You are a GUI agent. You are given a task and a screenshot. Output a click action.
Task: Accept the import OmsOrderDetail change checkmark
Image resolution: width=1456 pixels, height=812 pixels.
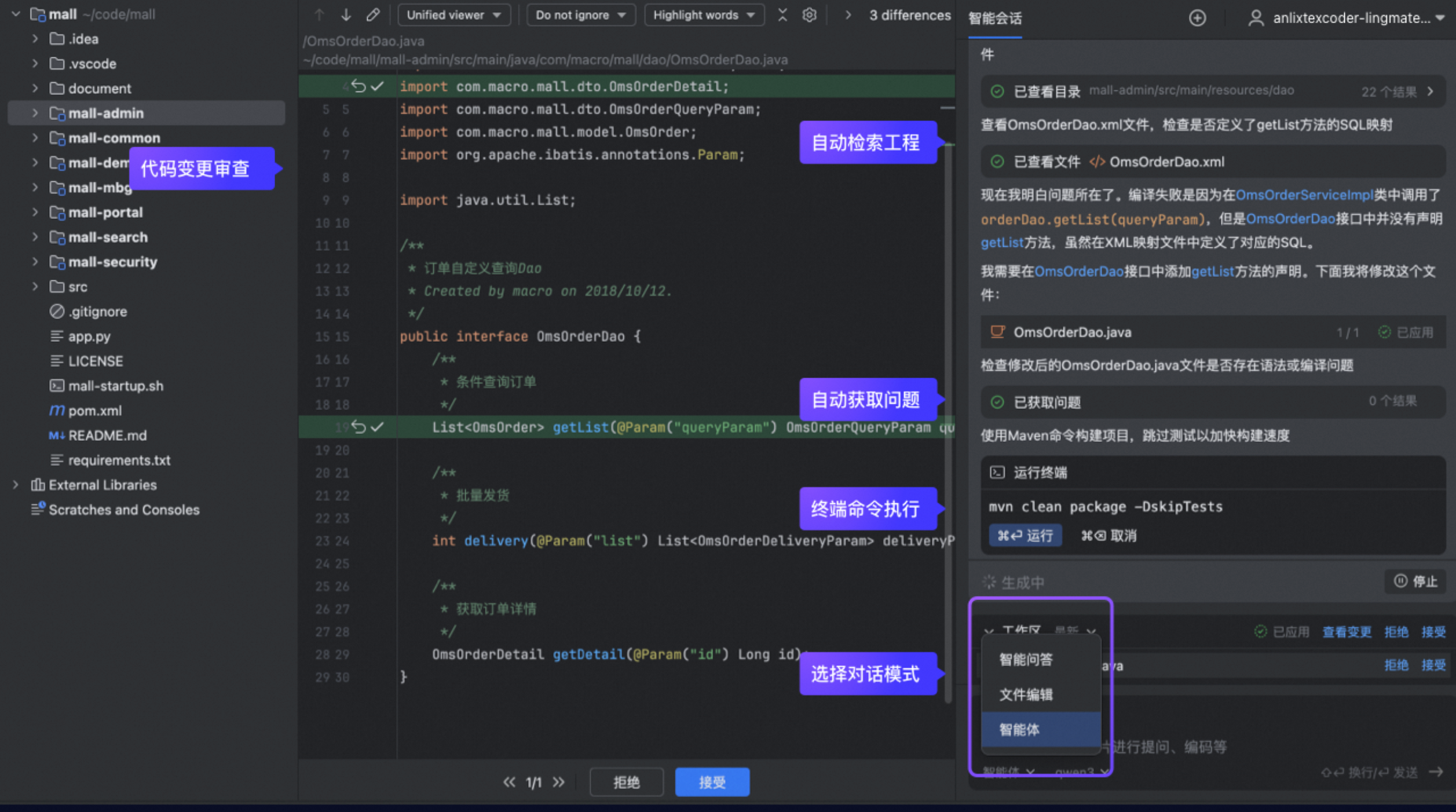[x=377, y=86]
